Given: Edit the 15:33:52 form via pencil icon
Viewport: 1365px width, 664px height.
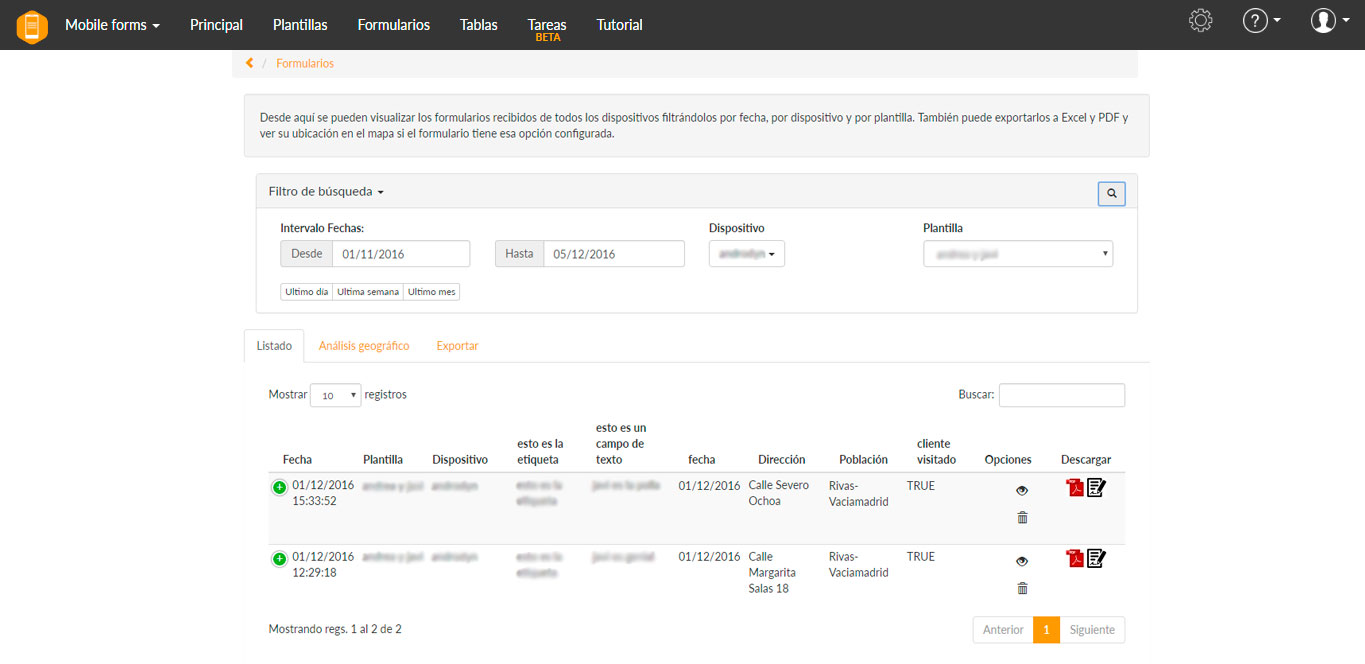Looking at the screenshot, I should pyautogui.click(x=1096, y=488).
